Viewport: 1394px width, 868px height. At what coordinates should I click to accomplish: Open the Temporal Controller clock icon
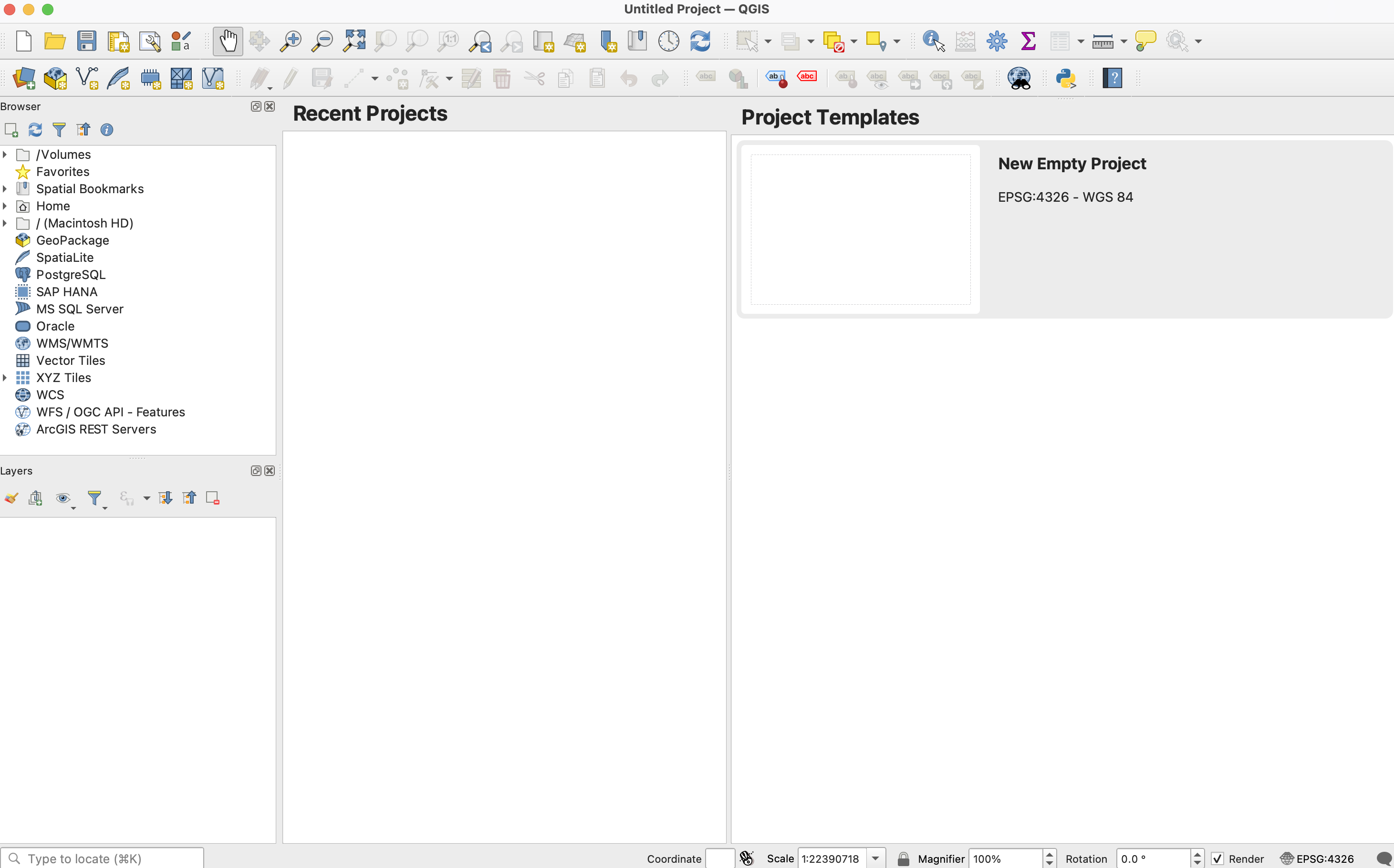(669, 41)
